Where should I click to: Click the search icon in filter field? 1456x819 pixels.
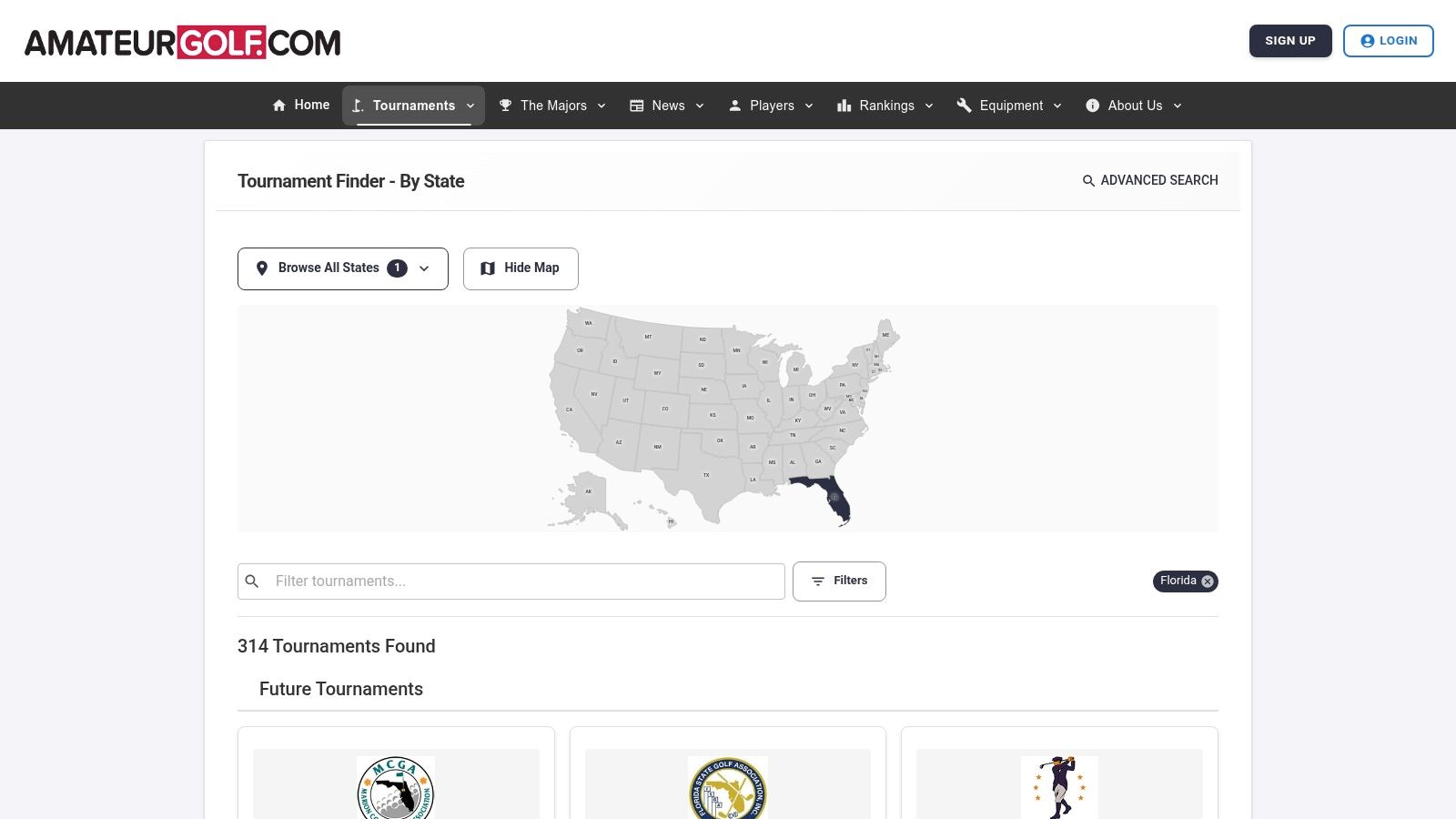coord(253,581)
